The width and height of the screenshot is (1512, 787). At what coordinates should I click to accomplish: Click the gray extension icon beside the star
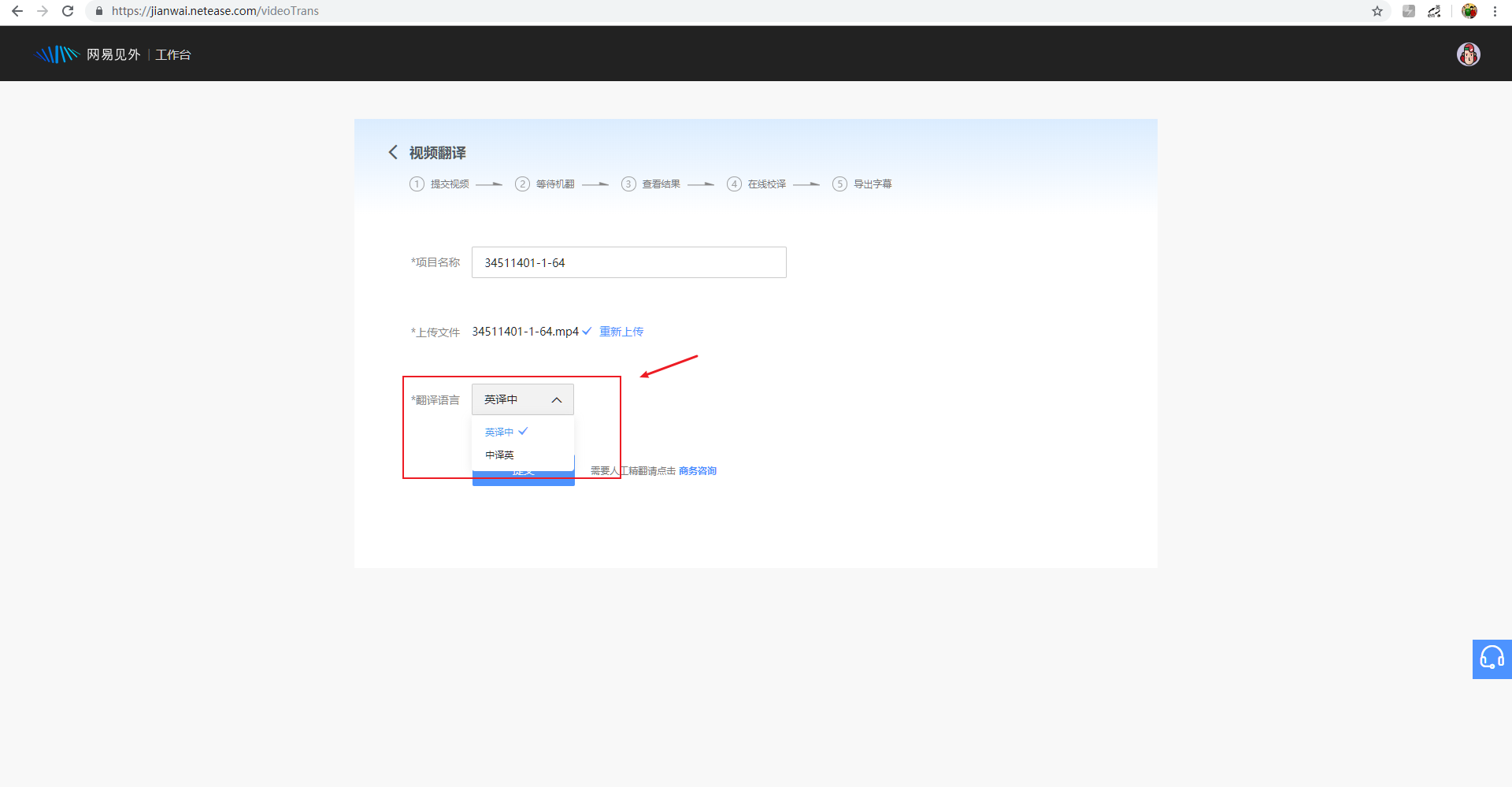coord(1409,11)
